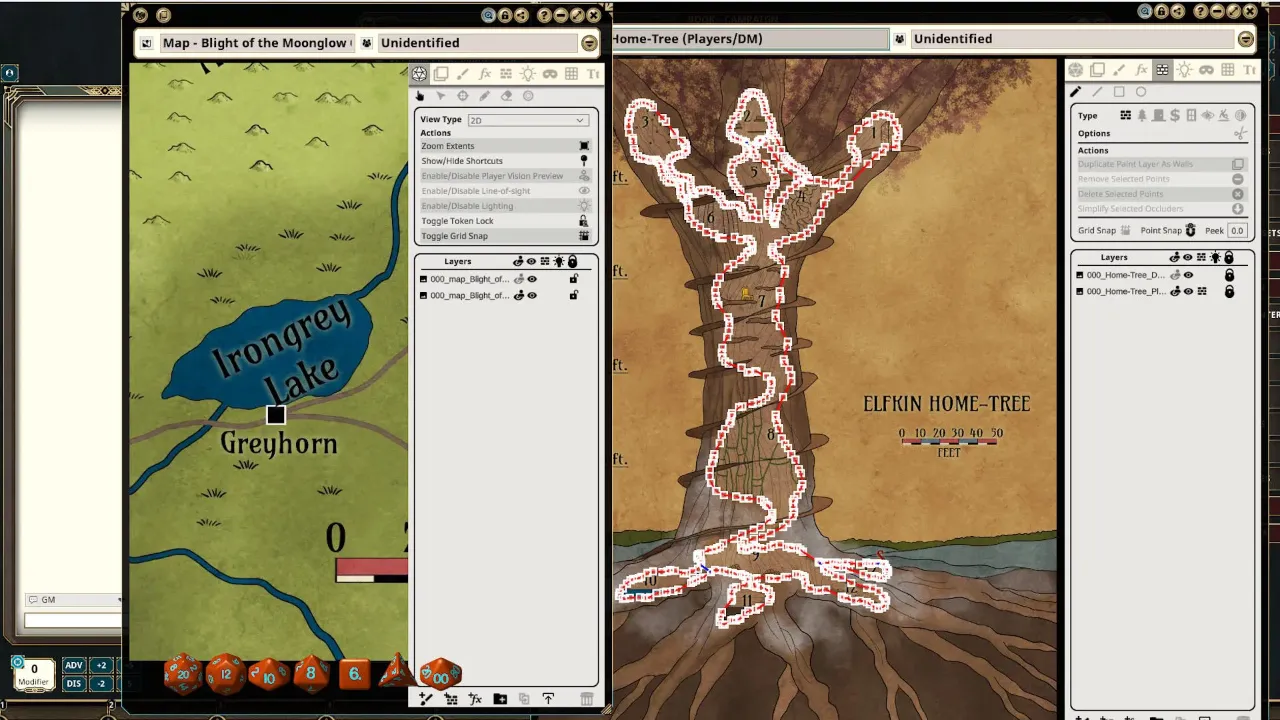Open the left map Unidentified name menu button
Viewport: 1280px width, 720px height.
[589, 43]
